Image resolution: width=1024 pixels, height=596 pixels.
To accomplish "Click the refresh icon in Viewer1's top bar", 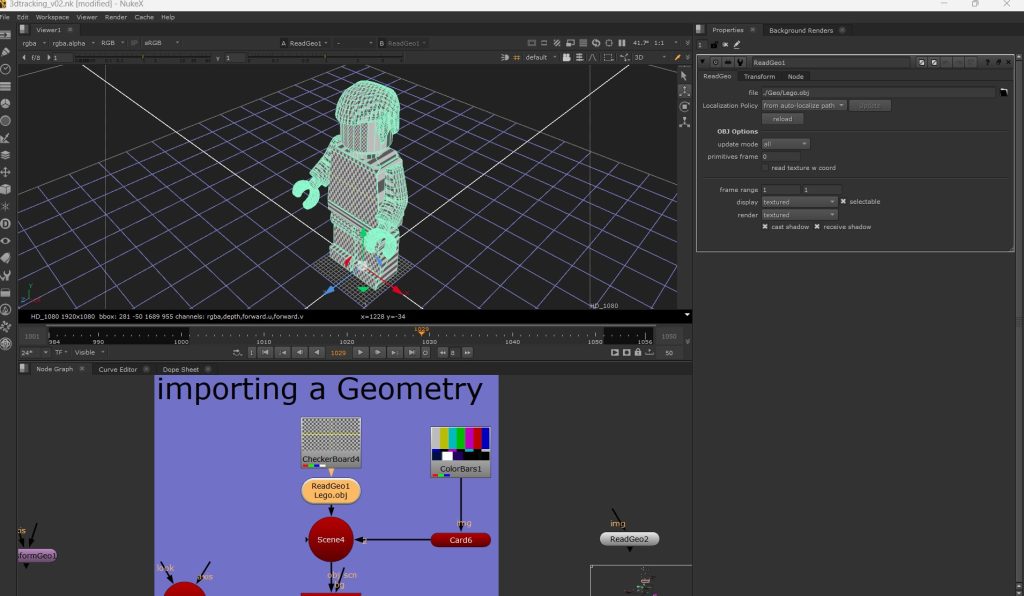I will 596,43.
